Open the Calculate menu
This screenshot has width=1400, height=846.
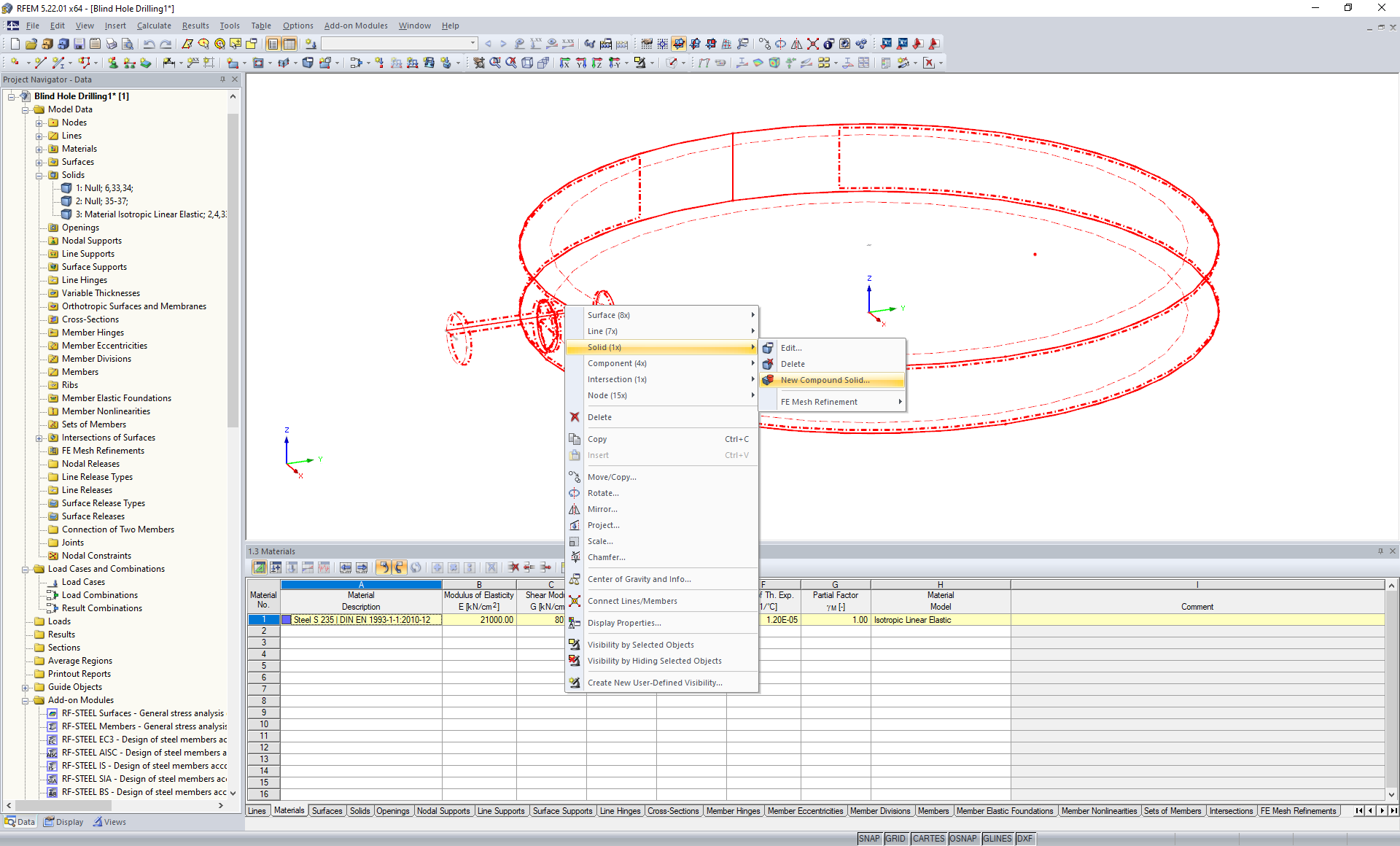click(x=154, y=26)
